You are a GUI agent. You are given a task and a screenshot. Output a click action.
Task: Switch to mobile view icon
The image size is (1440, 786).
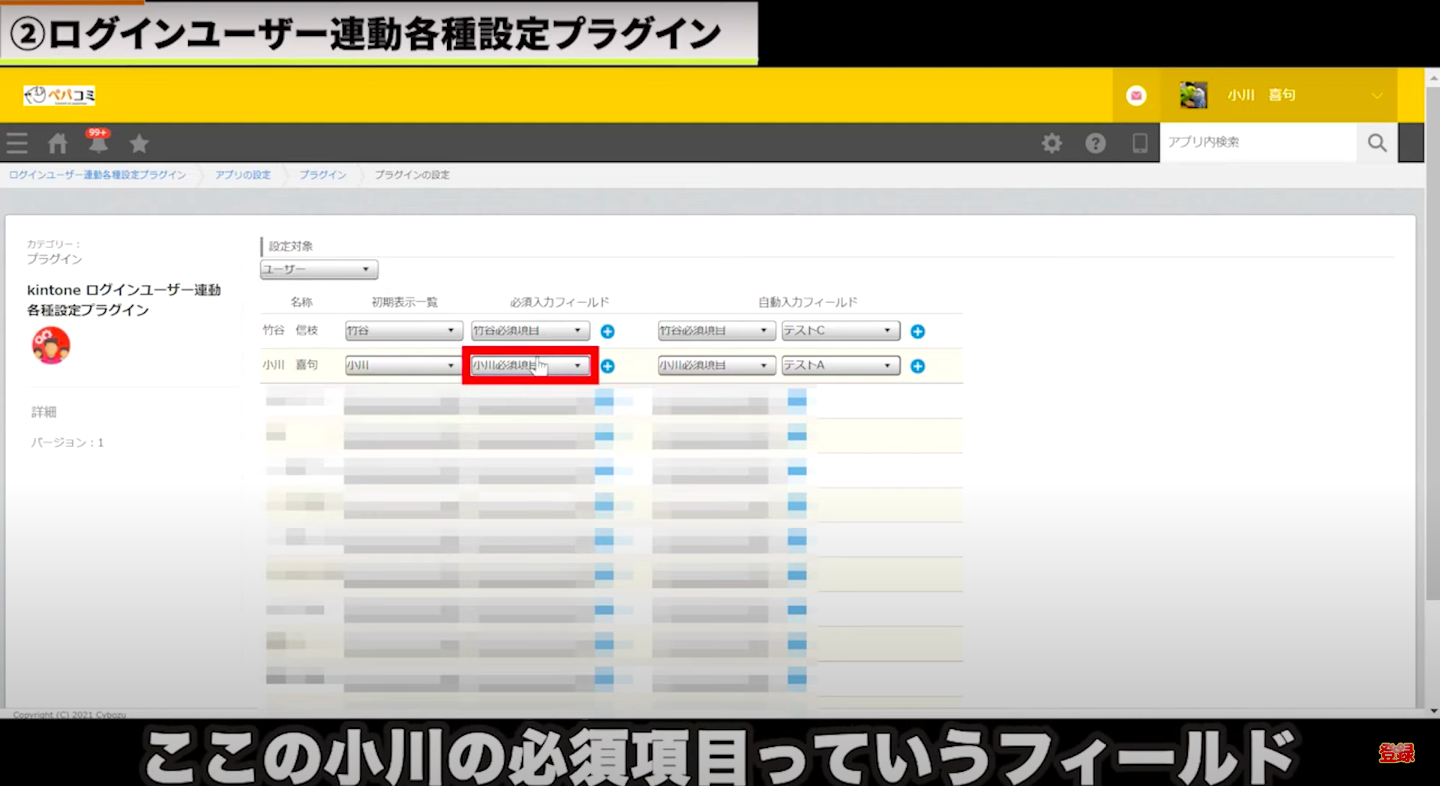click(1140, 143)
